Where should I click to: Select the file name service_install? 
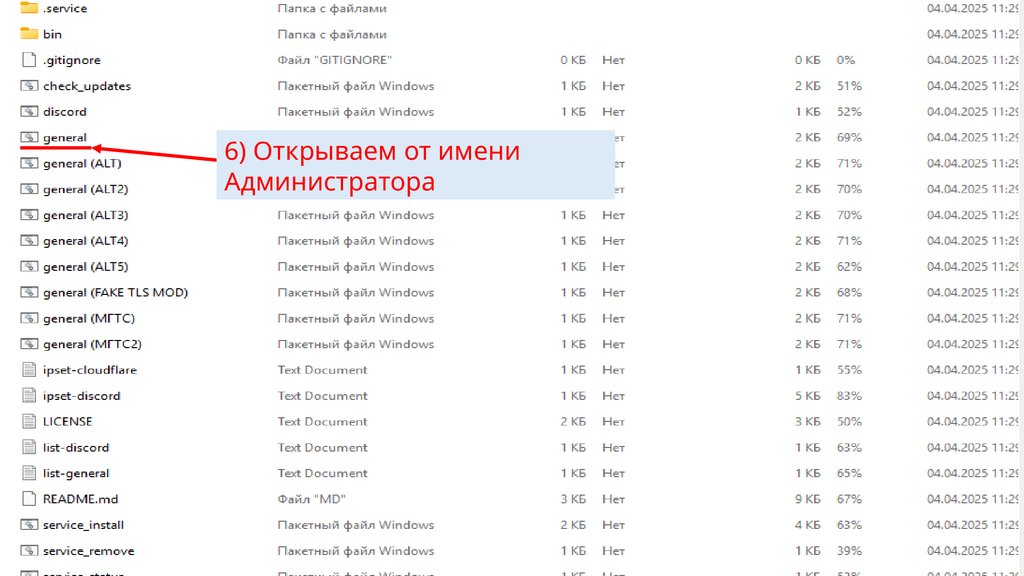point(83,525)
